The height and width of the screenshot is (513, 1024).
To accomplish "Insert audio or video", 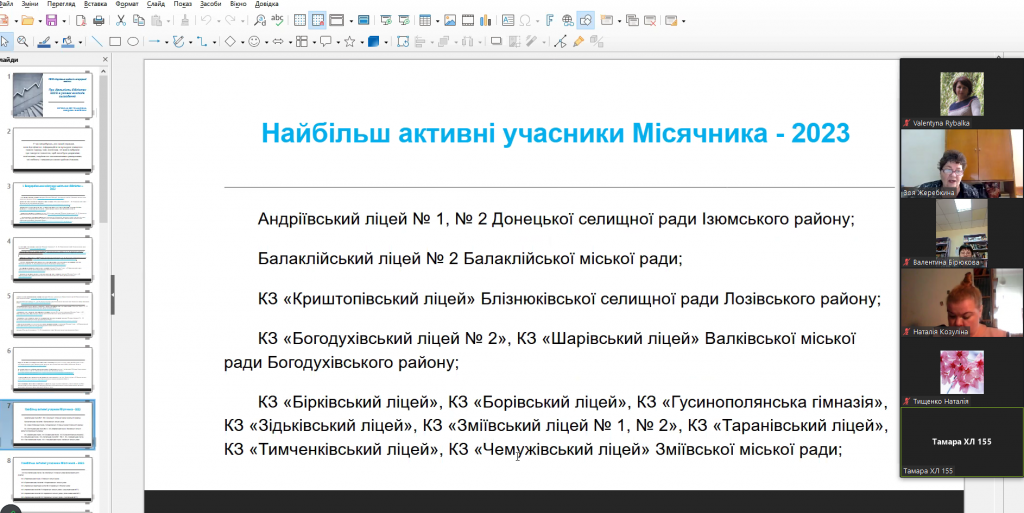I will click(468, 21).
